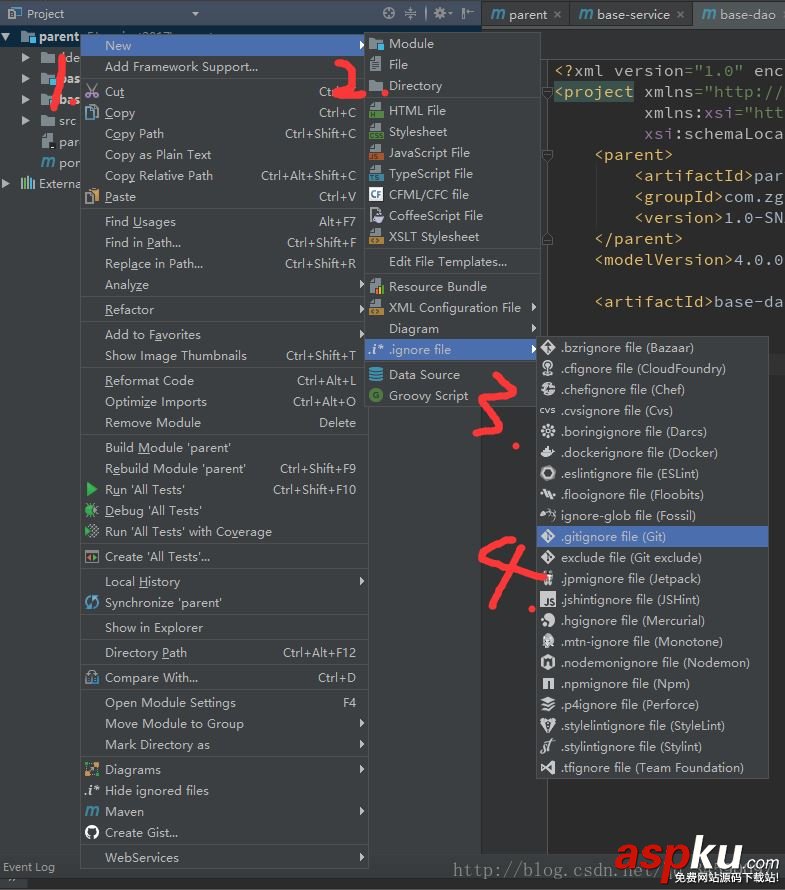Click the project tag in editor
The height and width of the screenshot is (890, 785).
pos(594,92)
